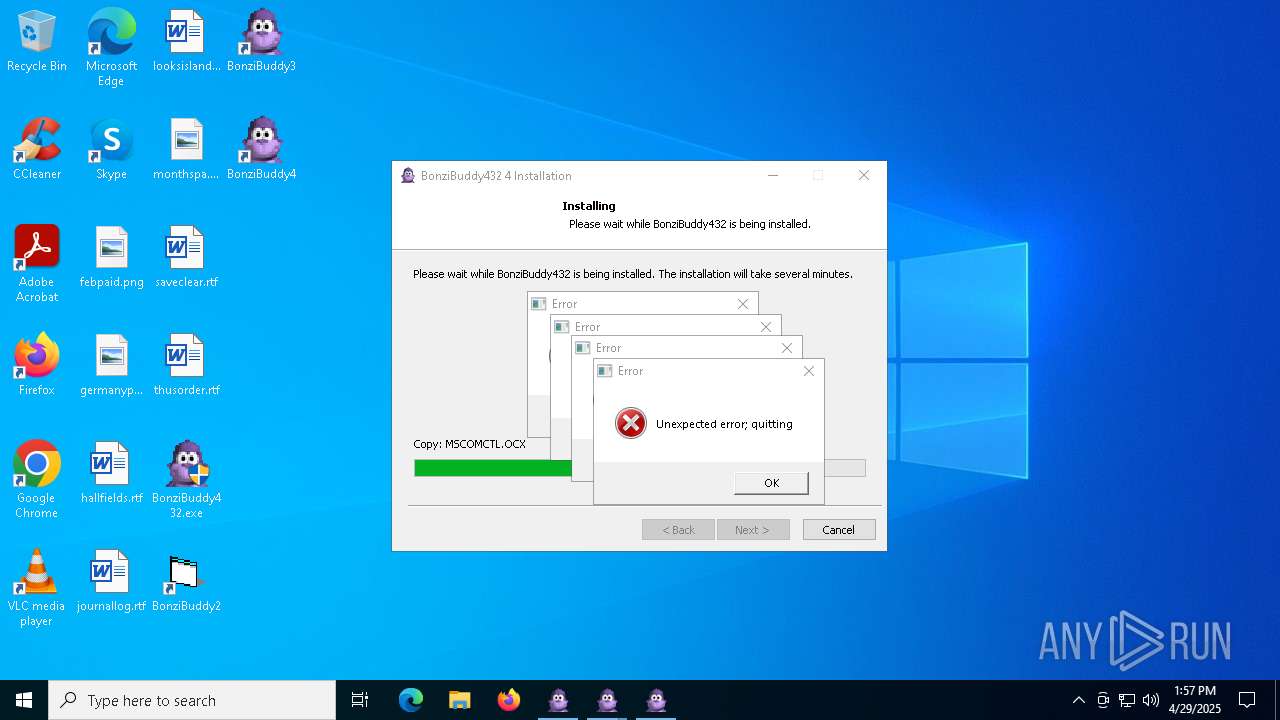This screenshot has width=1280, height=720.
Task: Cancel the BonziBuddy432 installation
Action: (839, 530)
